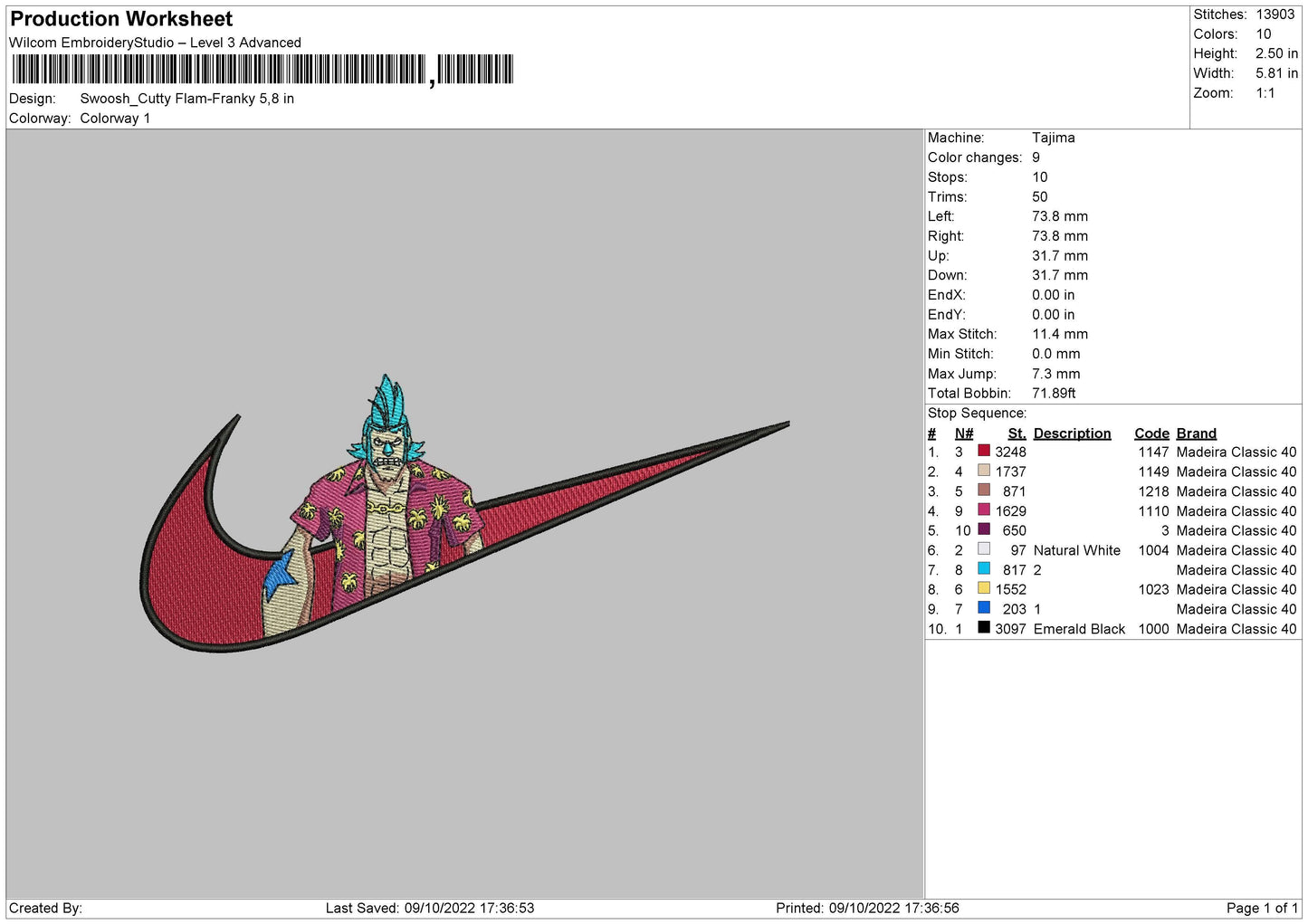The width and height of the screenshot is (1308, 924).
Task: Click the Total Bobbin value '71.89ft'
Action: [1055, 393]
